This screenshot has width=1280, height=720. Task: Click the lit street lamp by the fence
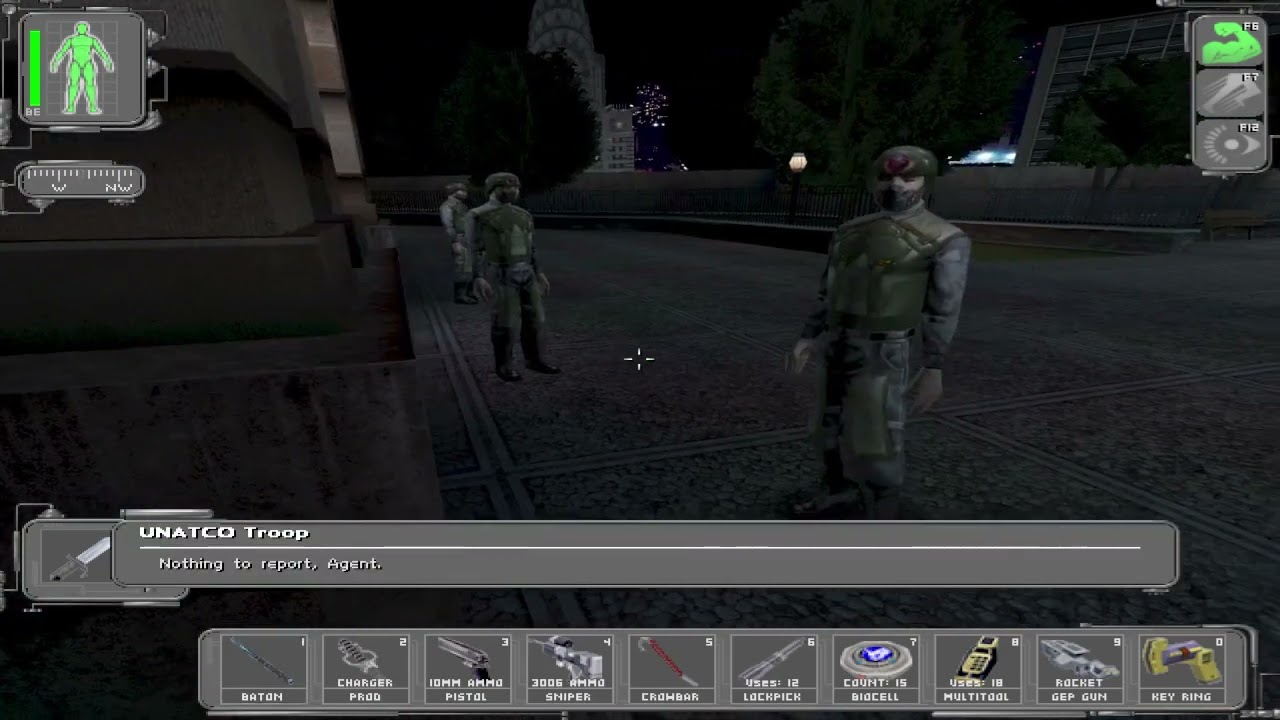[797, 163]
